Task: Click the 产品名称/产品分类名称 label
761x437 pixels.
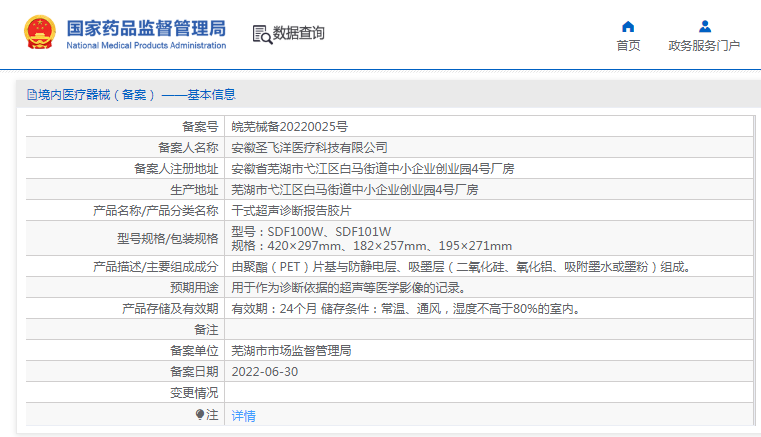Action: click(156, 211)
